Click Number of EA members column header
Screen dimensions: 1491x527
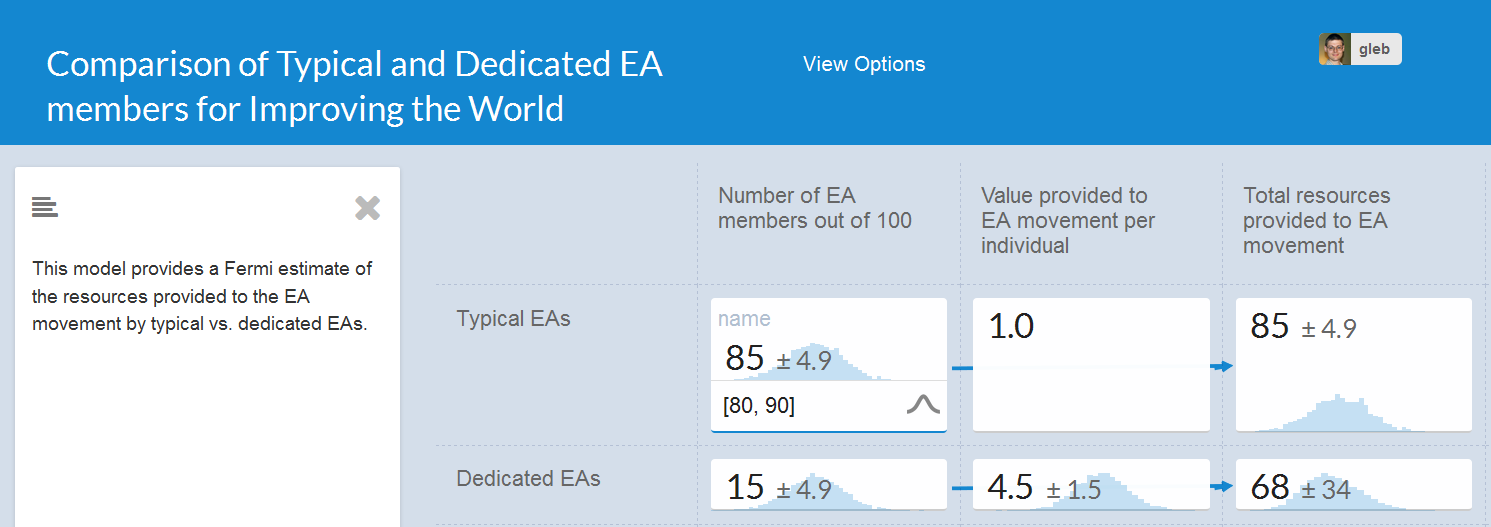tap(815, 208)
